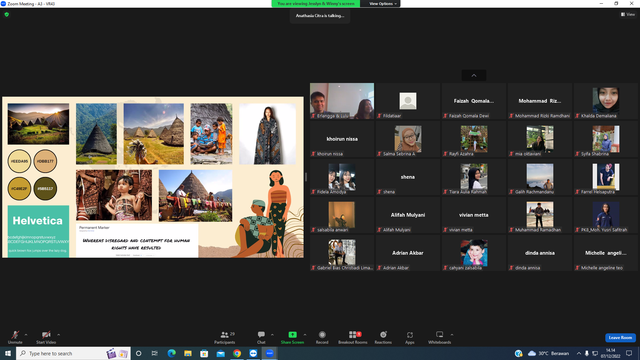Select salsabila anwari tile
640x360 pixels.
[x=342, y=215]
